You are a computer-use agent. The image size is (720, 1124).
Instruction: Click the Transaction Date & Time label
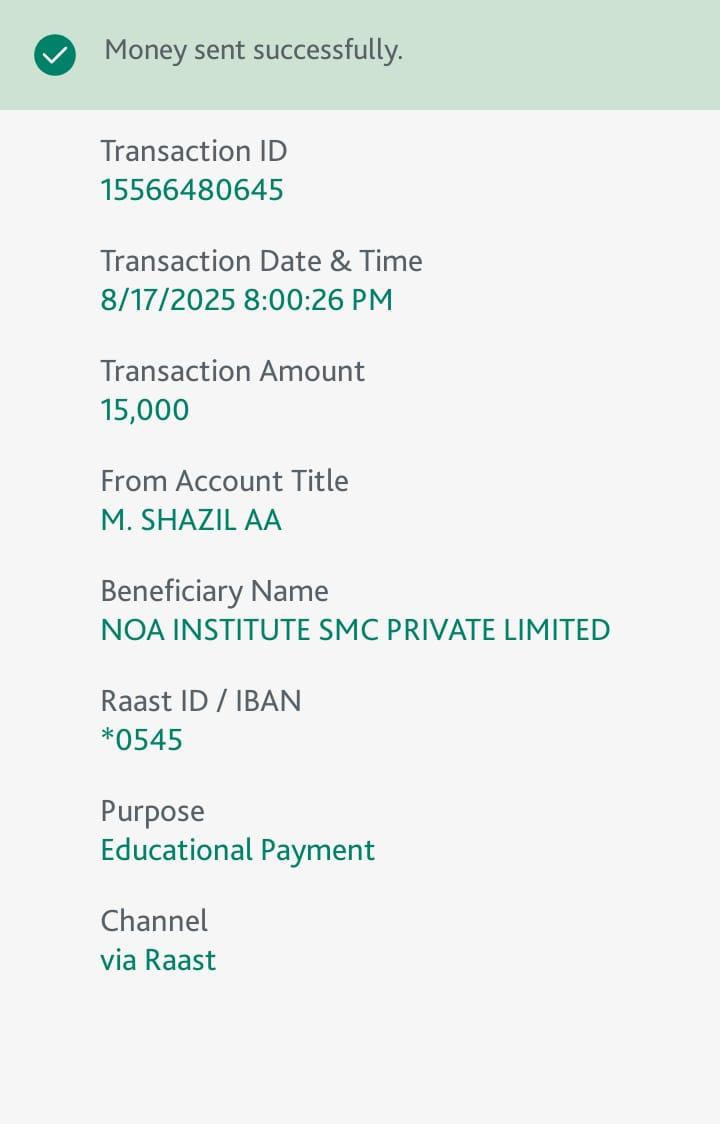[x=261, y=261]
